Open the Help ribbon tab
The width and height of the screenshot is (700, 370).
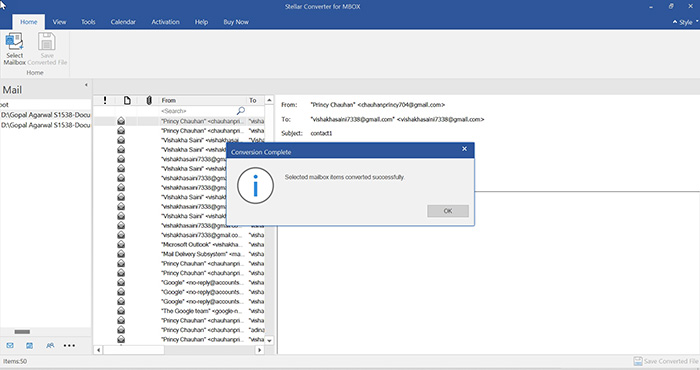point(201,22)
